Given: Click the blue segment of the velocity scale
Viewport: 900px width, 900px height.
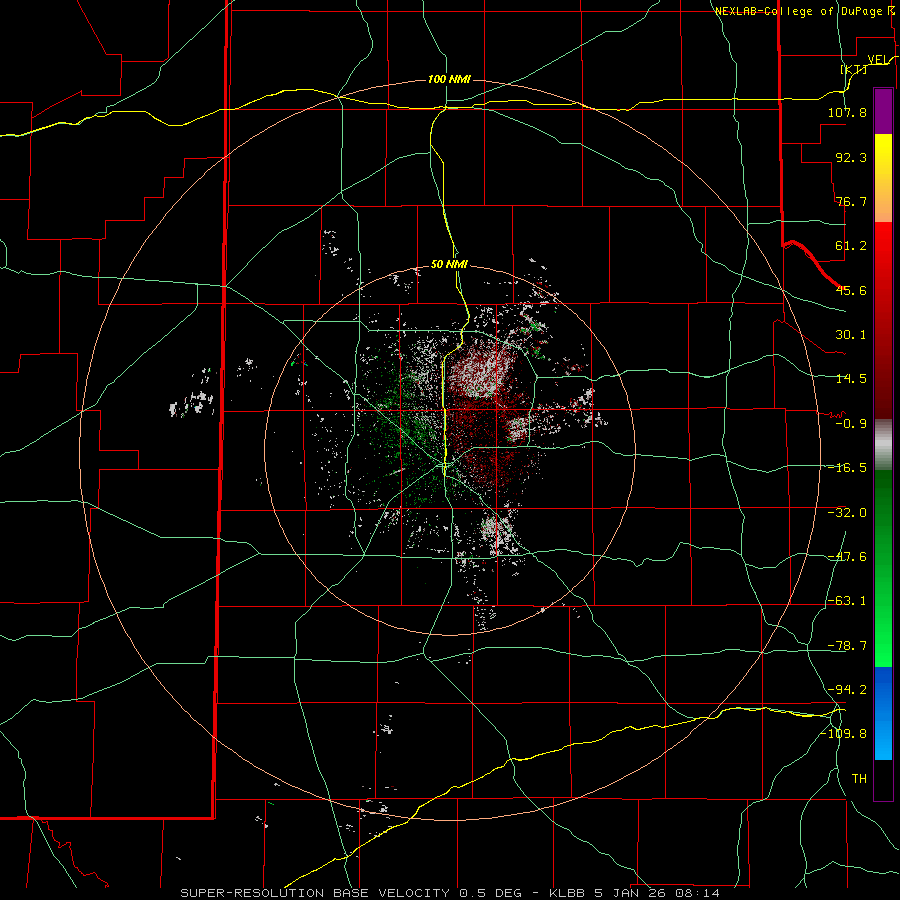Looking at the screenshot, I should coord(883,713).
